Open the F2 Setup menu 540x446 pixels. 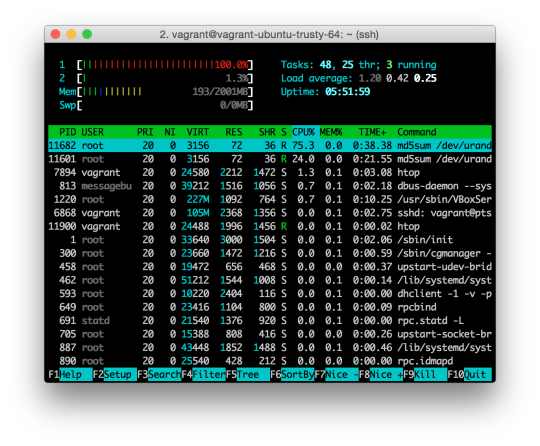tap(115, 374)
